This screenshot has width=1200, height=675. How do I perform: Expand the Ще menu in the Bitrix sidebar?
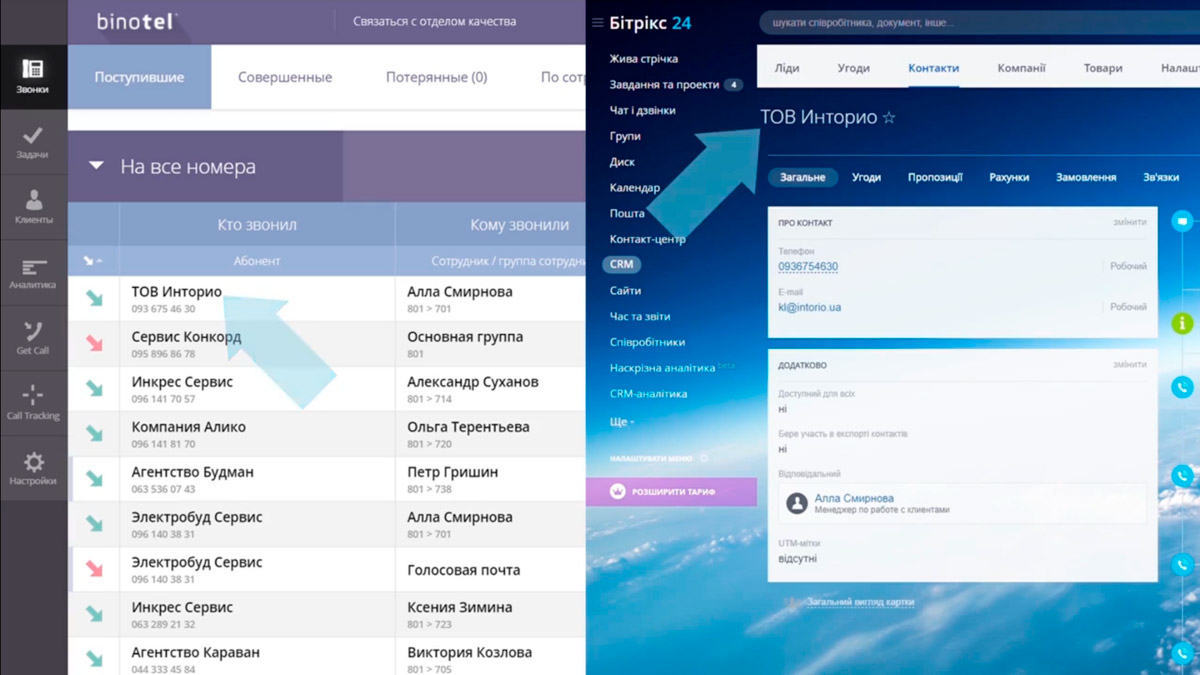(622, 422)
